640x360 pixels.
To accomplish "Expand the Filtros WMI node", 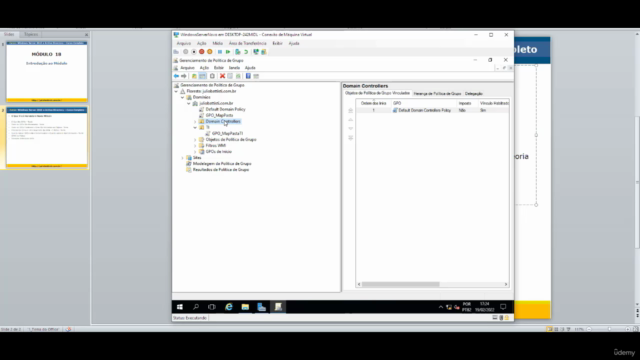I will click(x=195, y=146).
